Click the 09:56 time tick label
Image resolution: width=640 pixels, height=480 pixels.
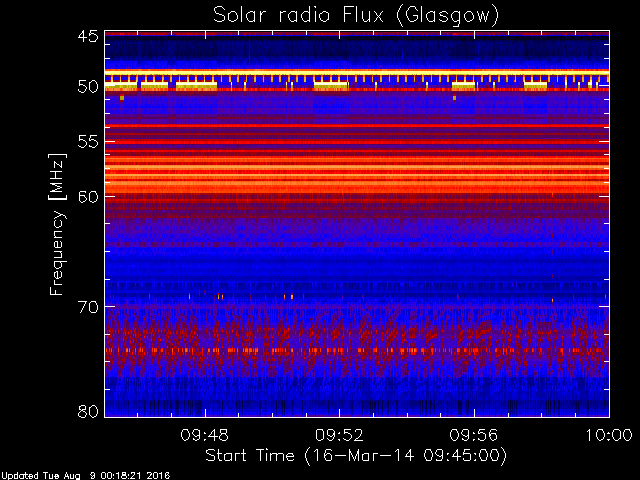(474, 435)
